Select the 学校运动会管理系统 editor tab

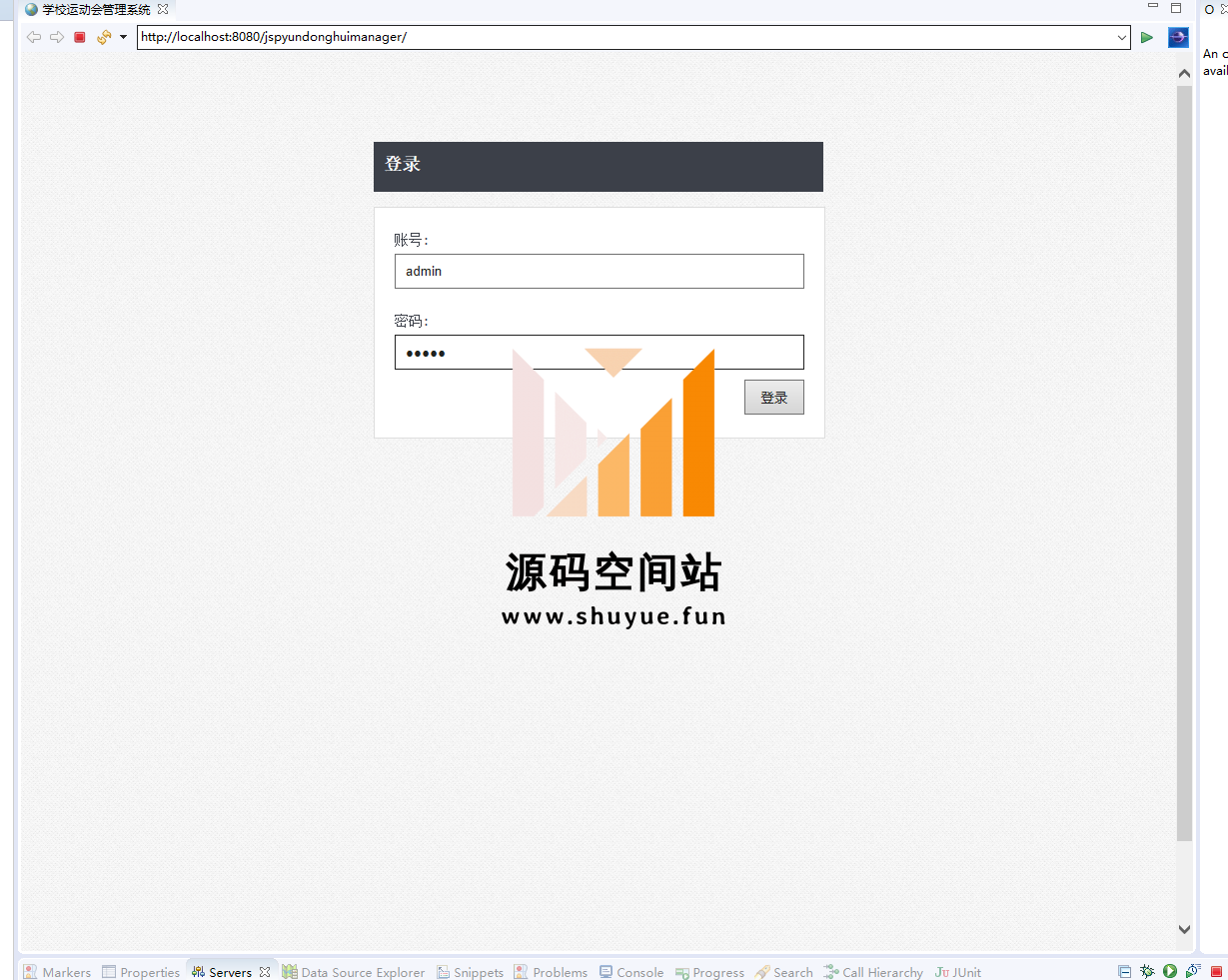click(97, 9)
